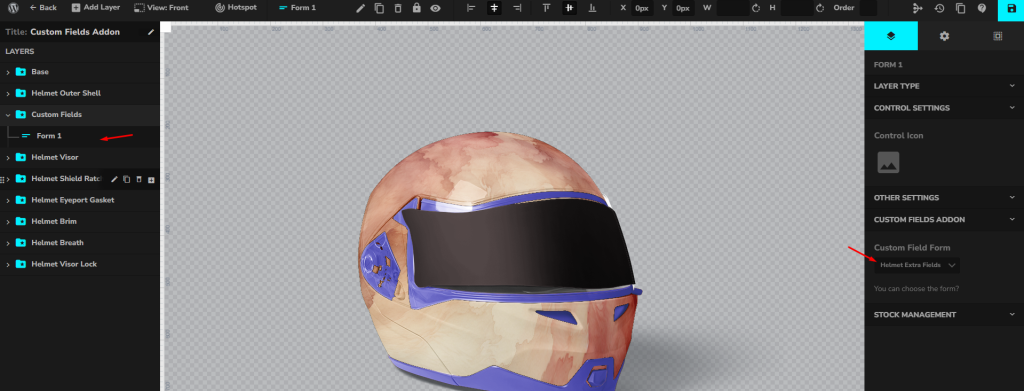The image size is (1024, 391).
Task: Collapse the CUSTOM FIELDS ADDON section
Action: pos(944,219)
